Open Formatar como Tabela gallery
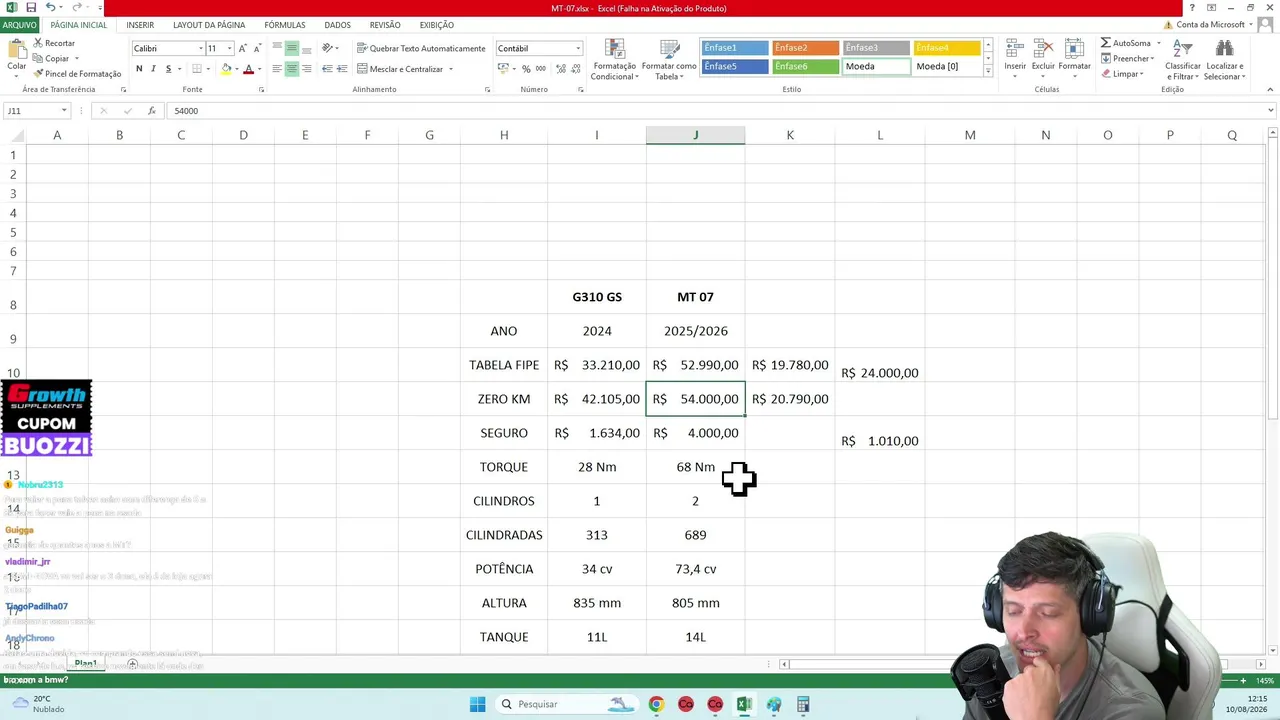The width and height of the screenshot is (1280, 720). pyautogui.click(x=669, y=60)
